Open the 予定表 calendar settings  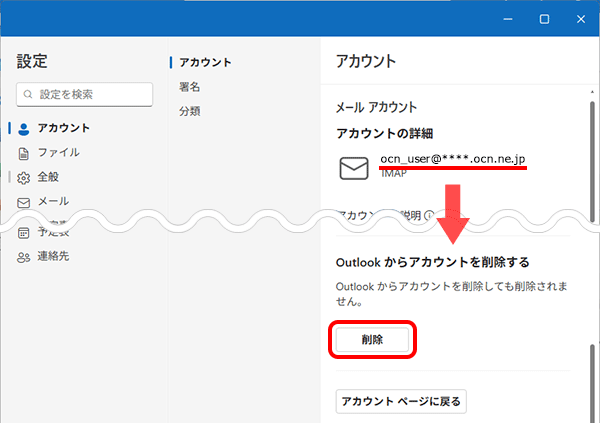click(x=55, y=233)
